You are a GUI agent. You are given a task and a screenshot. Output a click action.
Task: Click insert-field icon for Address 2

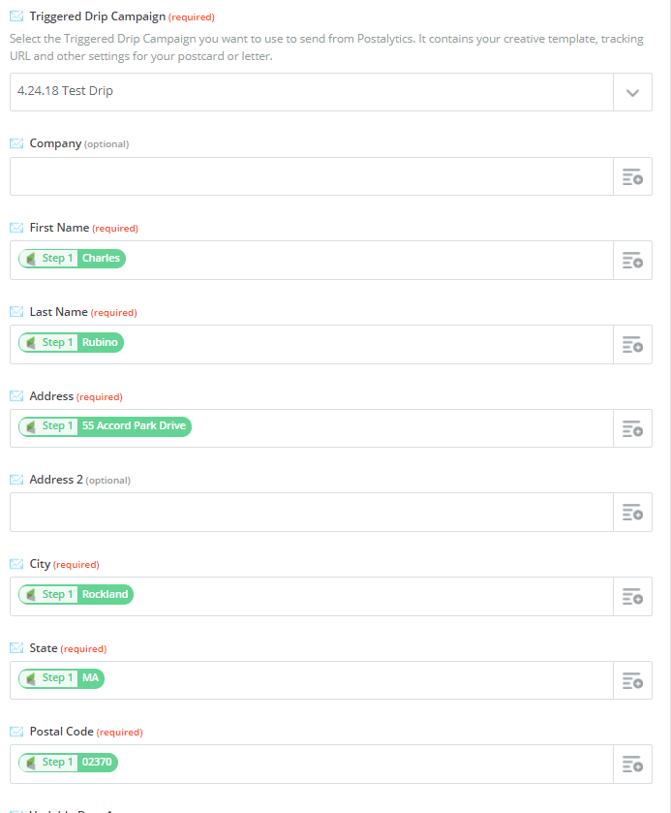[633, 512]
